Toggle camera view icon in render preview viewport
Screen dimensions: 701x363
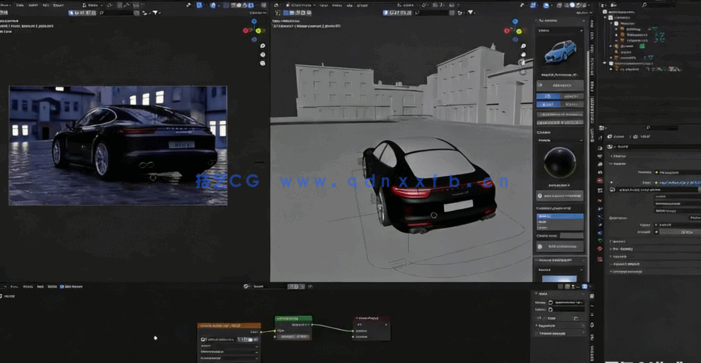coord(262,63)
